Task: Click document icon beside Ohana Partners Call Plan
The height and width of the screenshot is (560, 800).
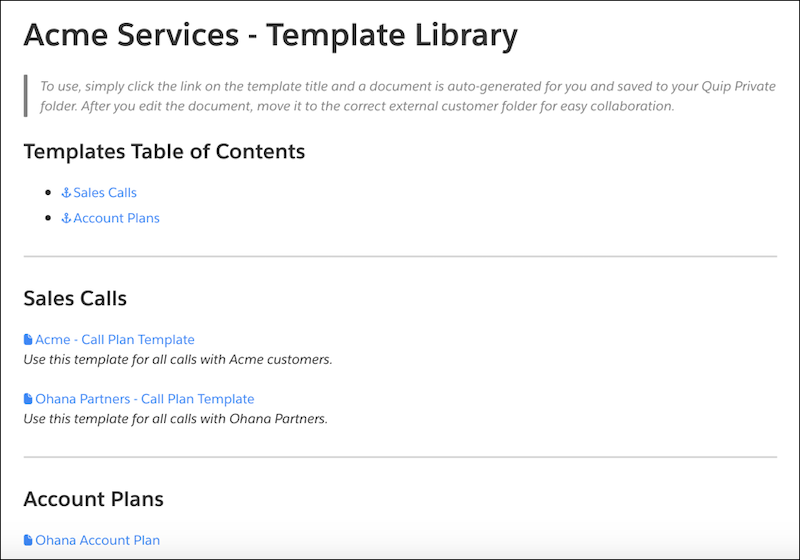Action: point(28,399)
